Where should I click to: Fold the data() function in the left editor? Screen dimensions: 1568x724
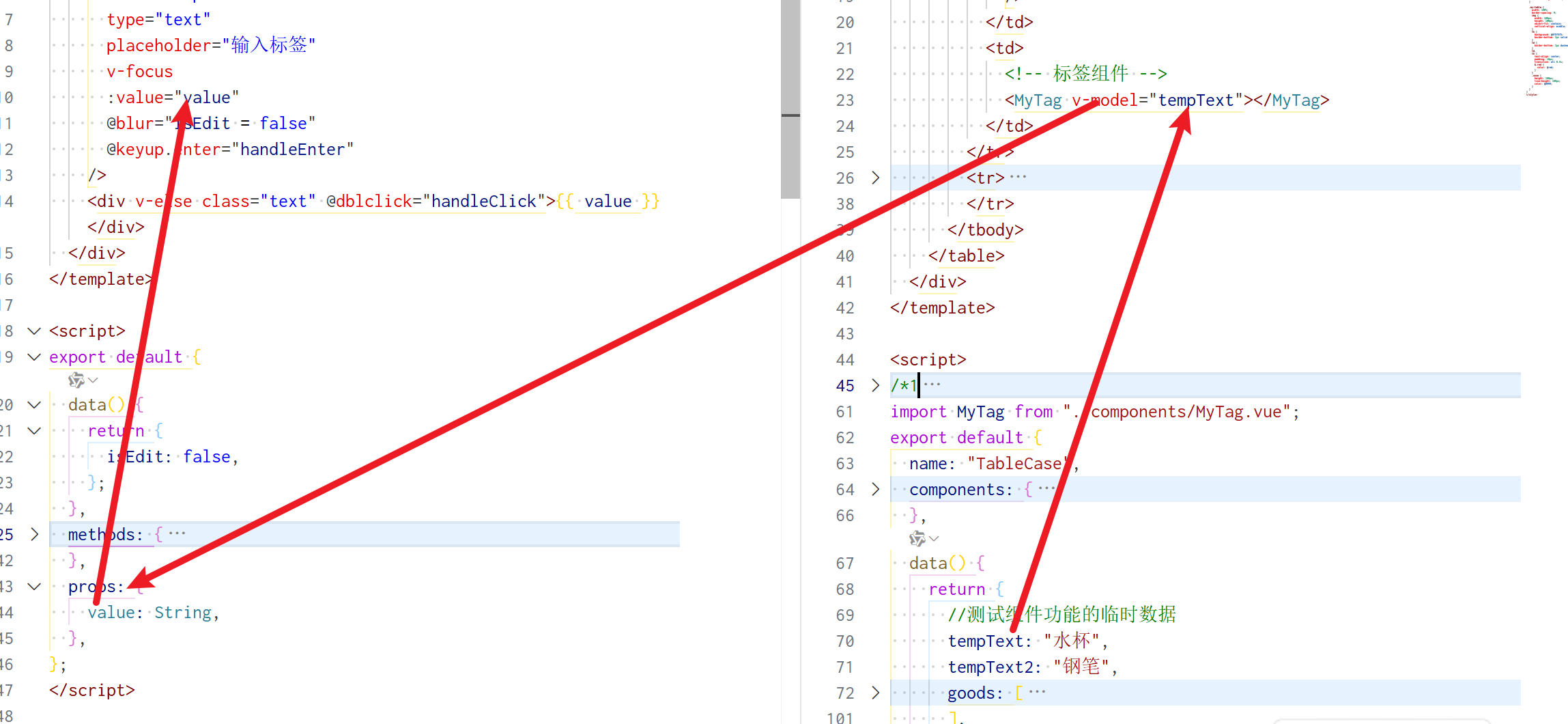(x=34, y=405)
